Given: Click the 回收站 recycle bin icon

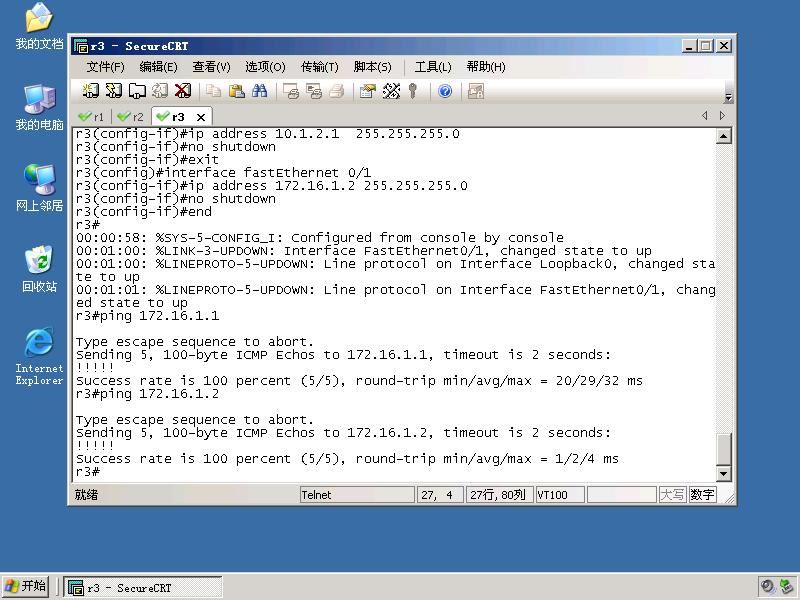Looking at the screenshot, I should 39,269.
